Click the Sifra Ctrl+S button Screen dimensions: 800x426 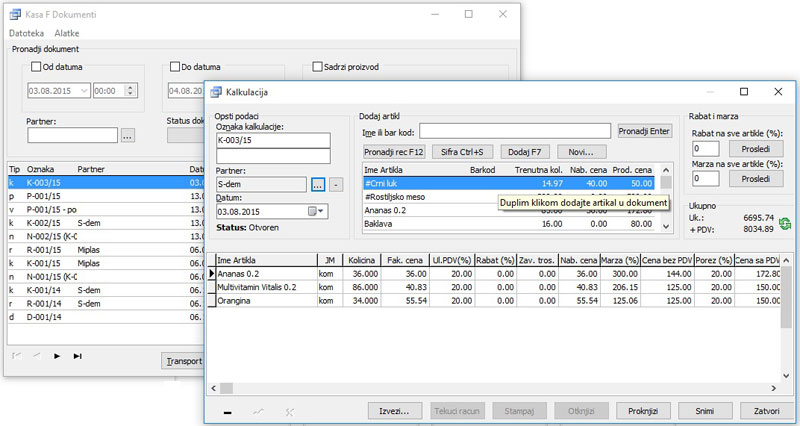[462, 152]
